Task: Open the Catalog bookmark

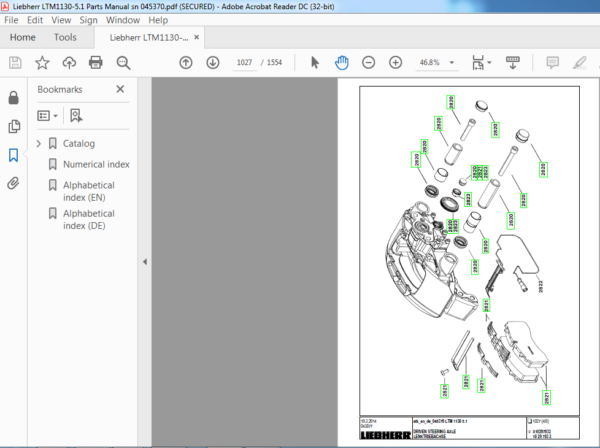Action: point(79,143)
